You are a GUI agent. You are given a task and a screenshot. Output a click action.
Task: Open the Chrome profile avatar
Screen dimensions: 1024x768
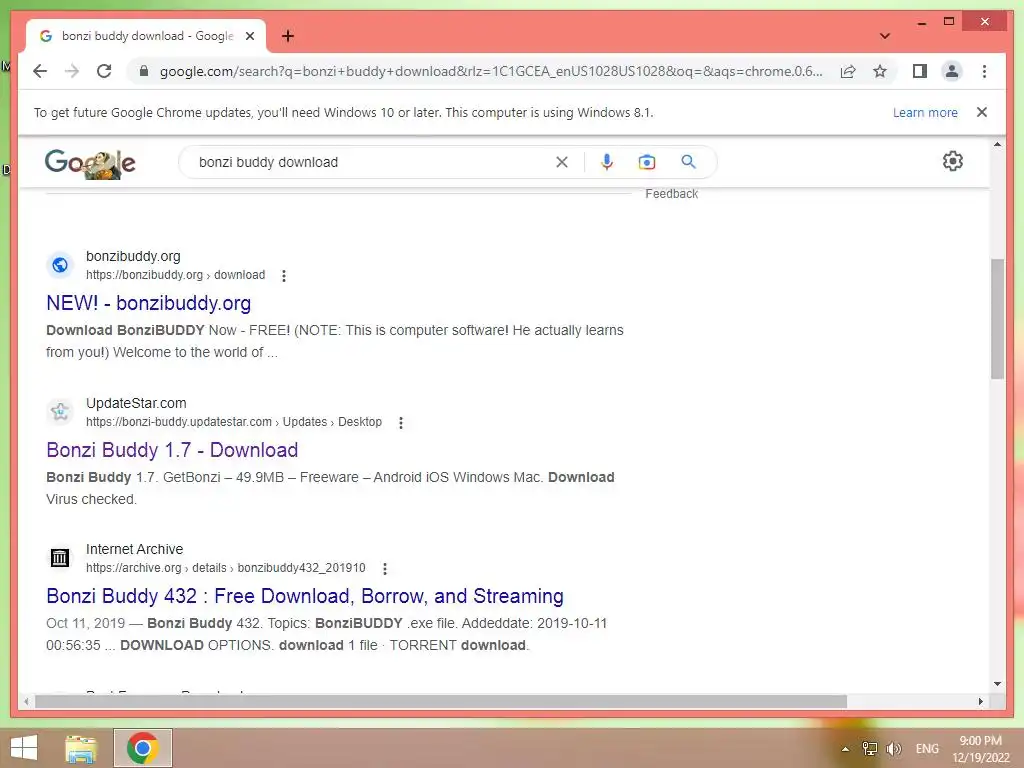952,71
